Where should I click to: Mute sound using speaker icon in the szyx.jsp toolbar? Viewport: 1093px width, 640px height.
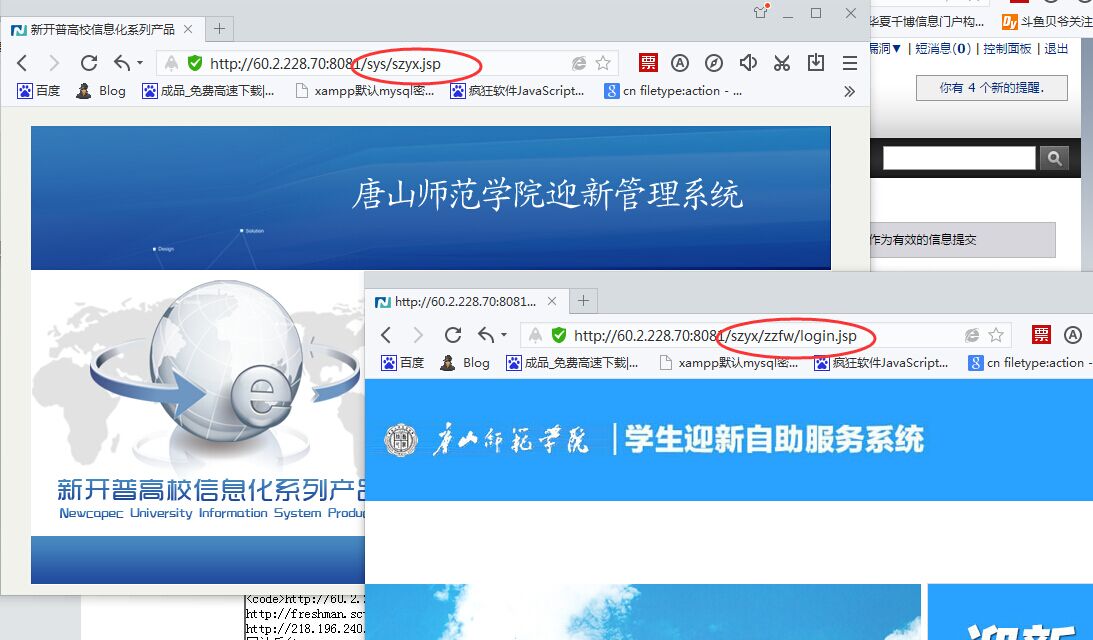pyautogui.click(x=748, y=63)
